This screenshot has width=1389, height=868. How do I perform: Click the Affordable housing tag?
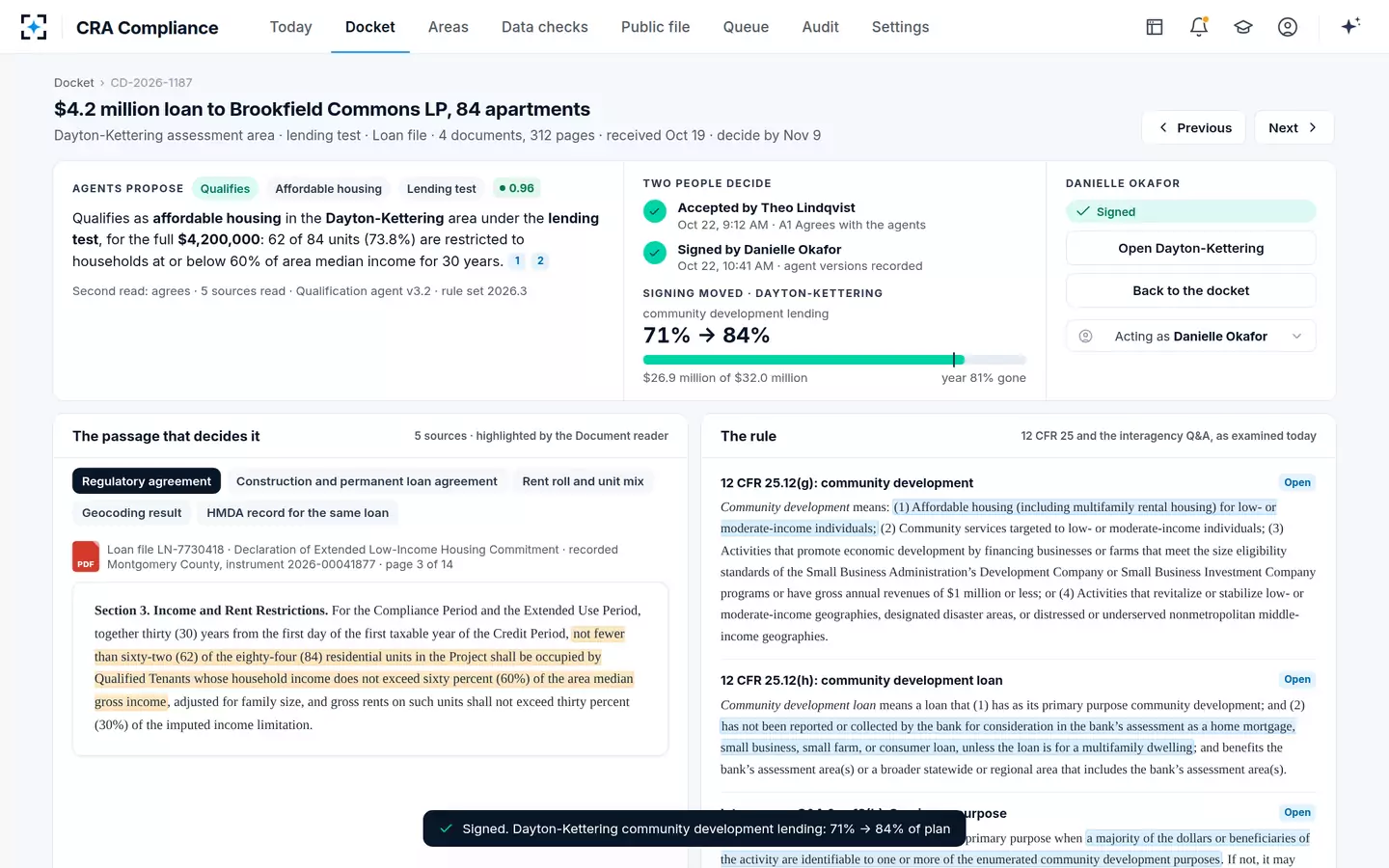pos(329,188)
